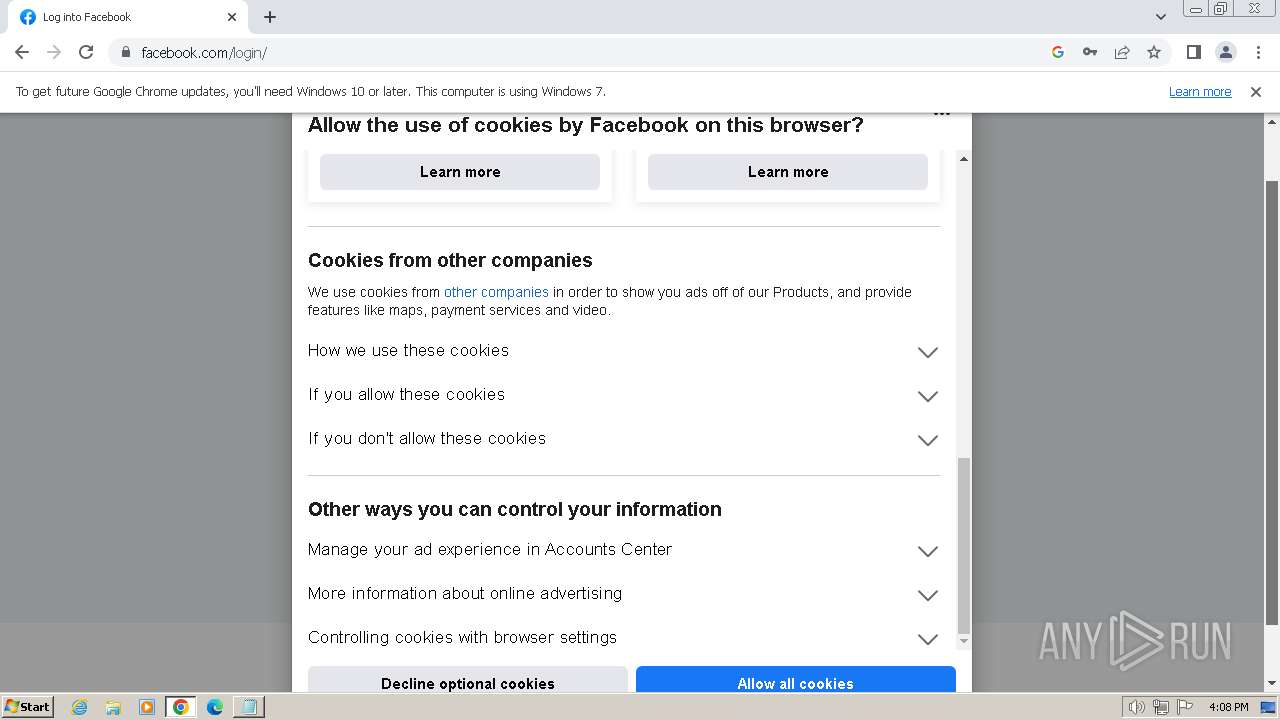Open the Windows Start menu

pos(27,707)
